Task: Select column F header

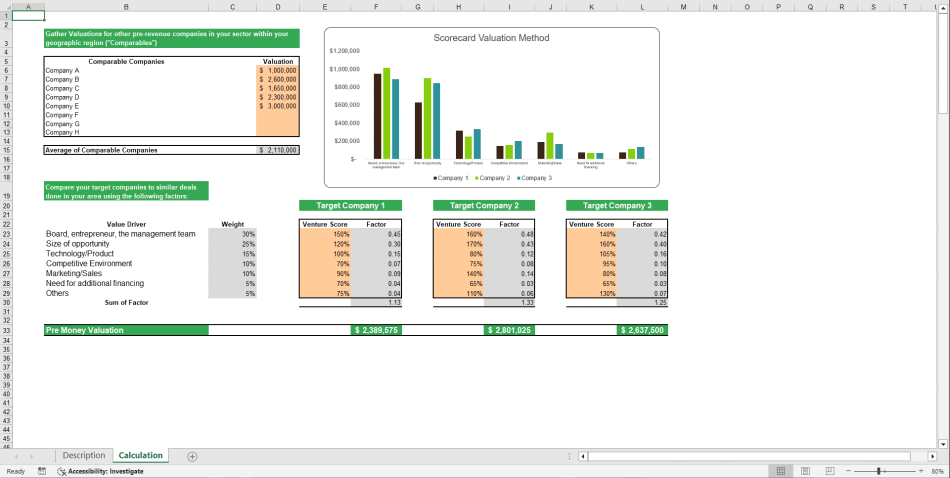Action: (x=375, y=6)
